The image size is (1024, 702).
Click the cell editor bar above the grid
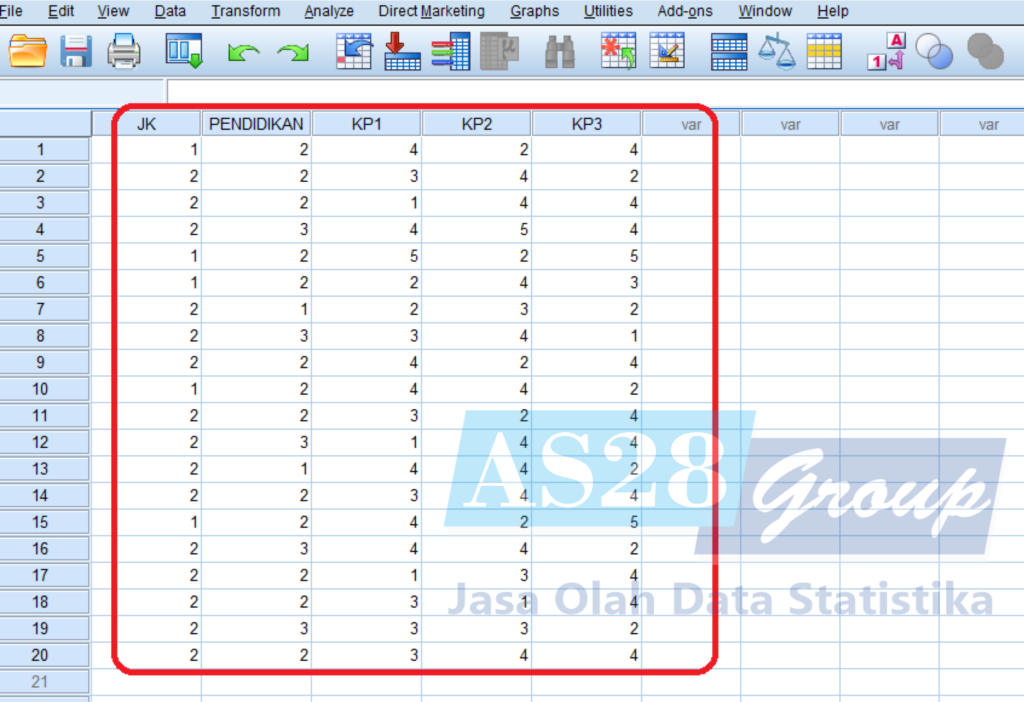tap(590, 92)
